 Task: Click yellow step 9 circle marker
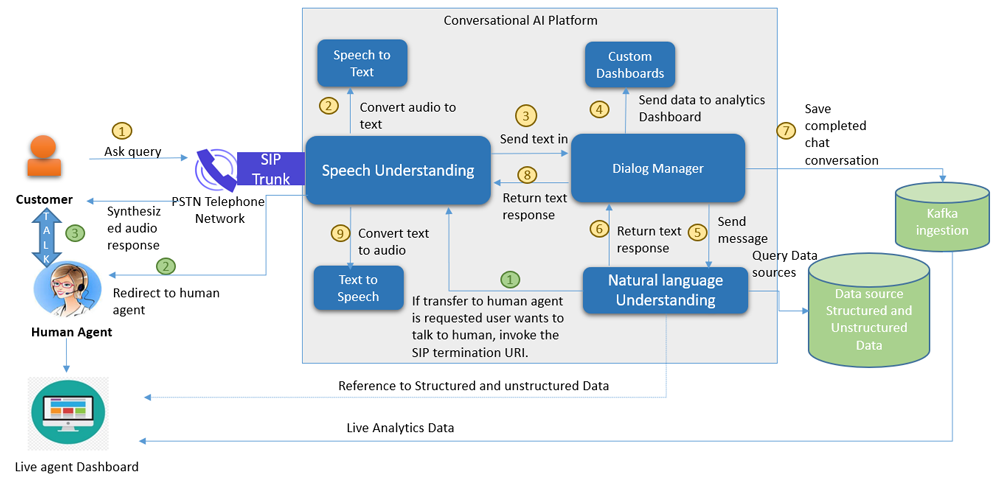point(340,233)
